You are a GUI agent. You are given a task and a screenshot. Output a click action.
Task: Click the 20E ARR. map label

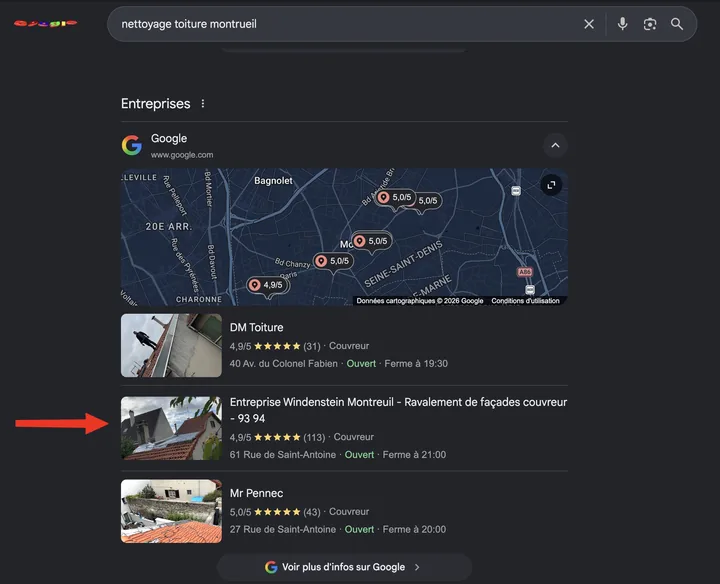169,227
